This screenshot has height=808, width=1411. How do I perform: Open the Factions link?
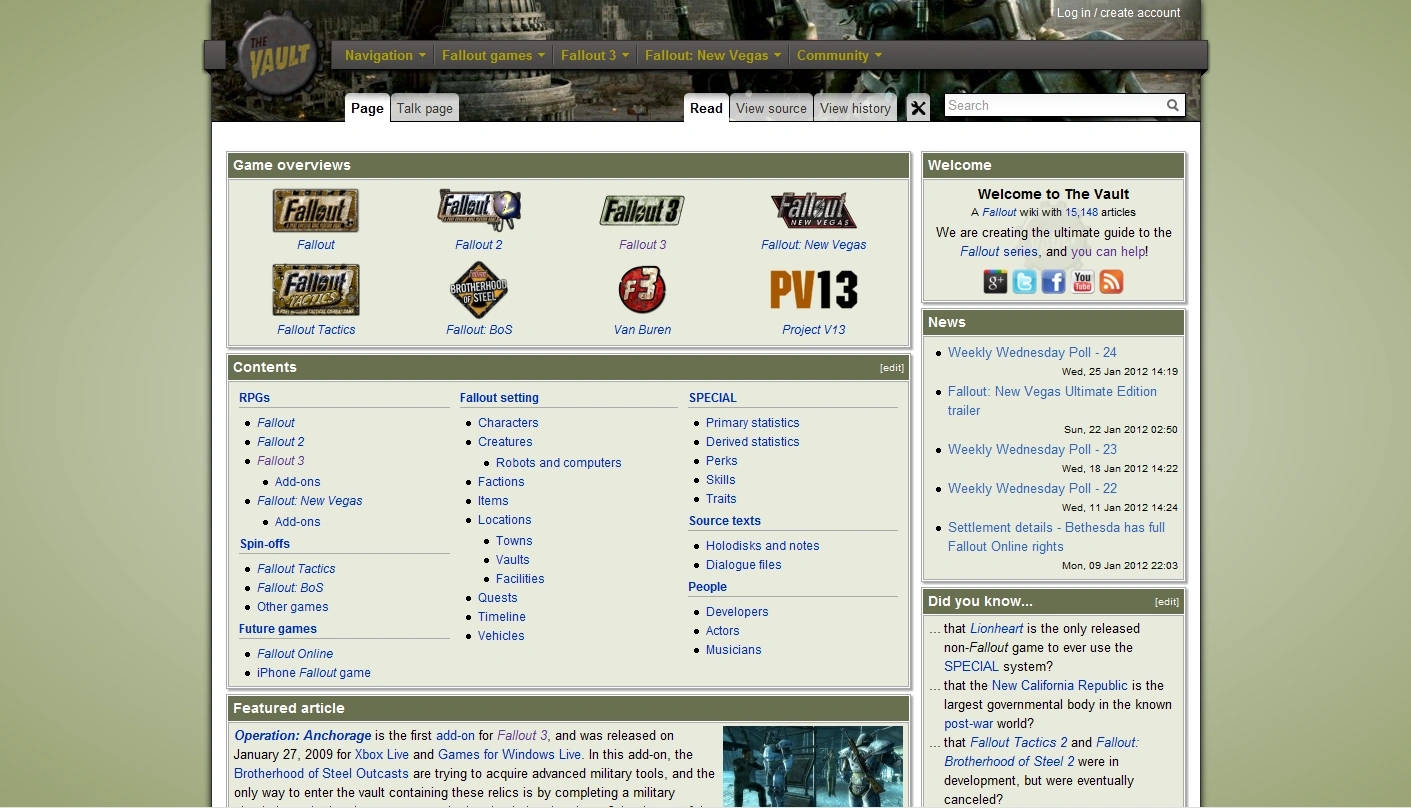[501, 482]
